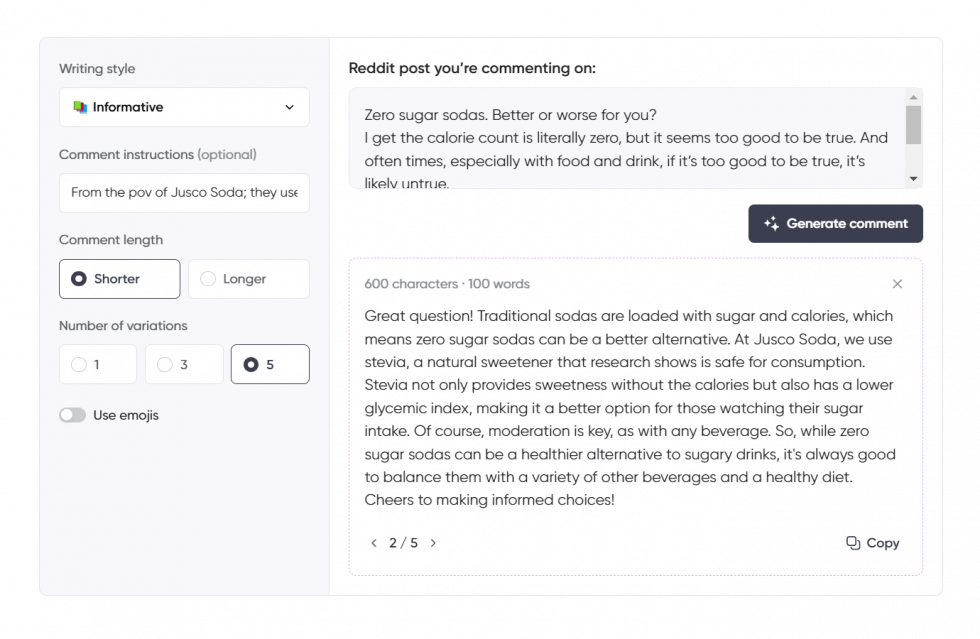Switch comment length to Longer
Image resolution: width=980 pixels, height=639 pixels.
(x=248, y=279)
